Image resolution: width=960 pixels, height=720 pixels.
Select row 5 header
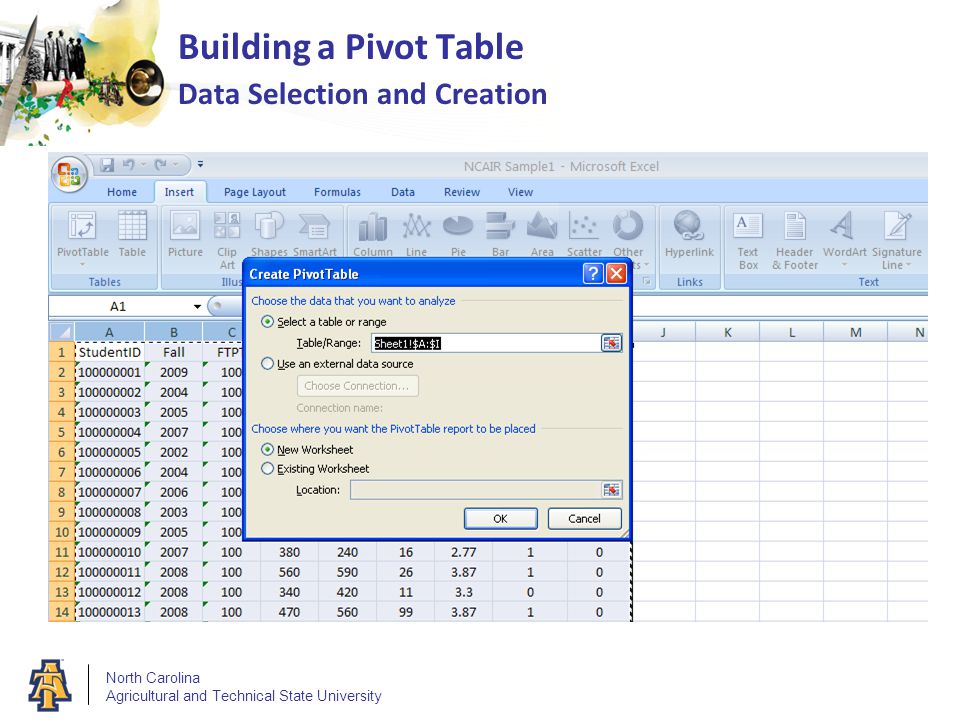[62, 432]
